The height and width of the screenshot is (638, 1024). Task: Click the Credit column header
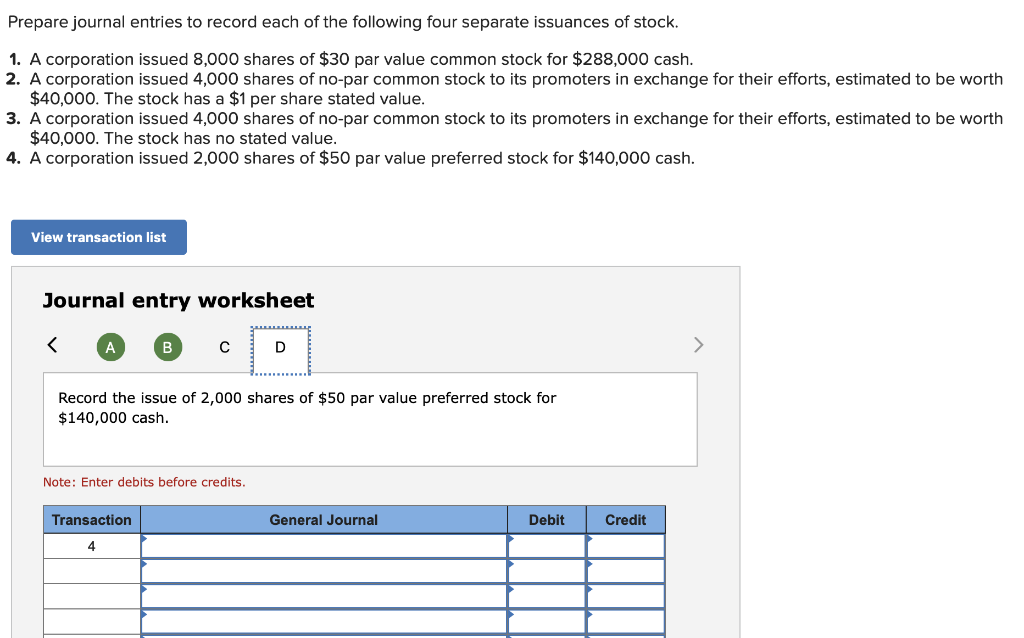coord(626,520)
